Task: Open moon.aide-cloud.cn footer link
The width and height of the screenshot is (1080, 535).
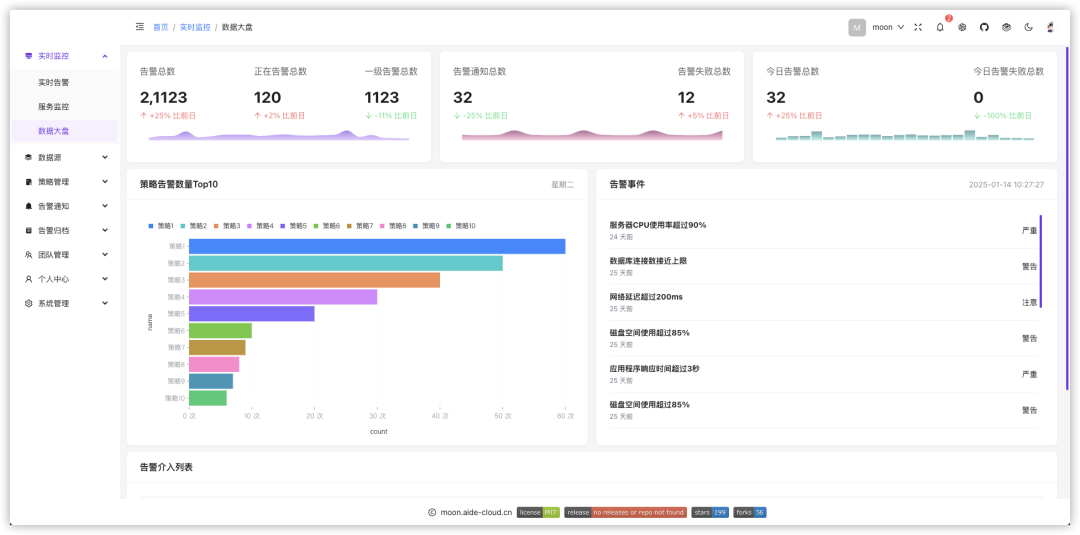Action: (476, 512)
